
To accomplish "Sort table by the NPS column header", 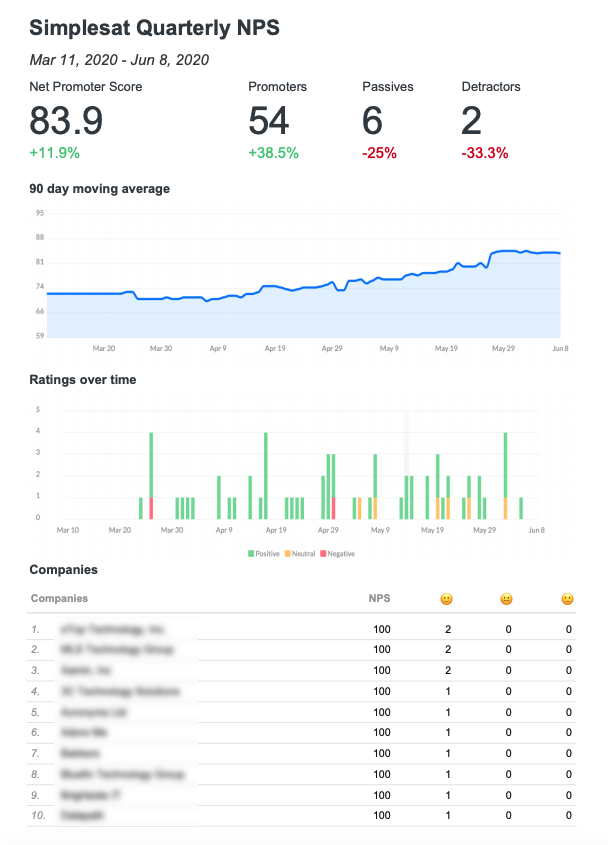I will click(x=380, y=598).
